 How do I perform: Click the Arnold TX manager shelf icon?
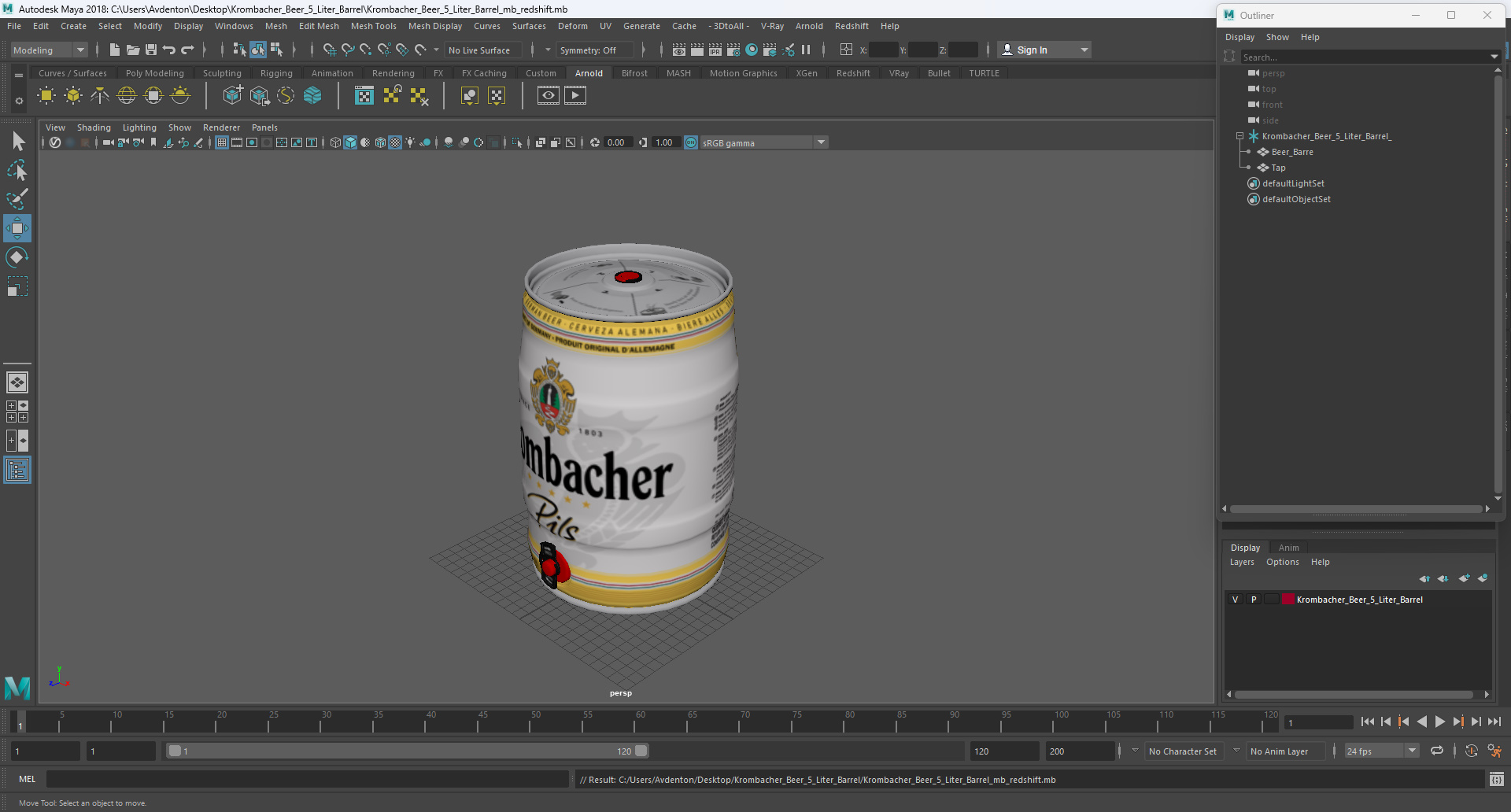(x=364, y=96)
